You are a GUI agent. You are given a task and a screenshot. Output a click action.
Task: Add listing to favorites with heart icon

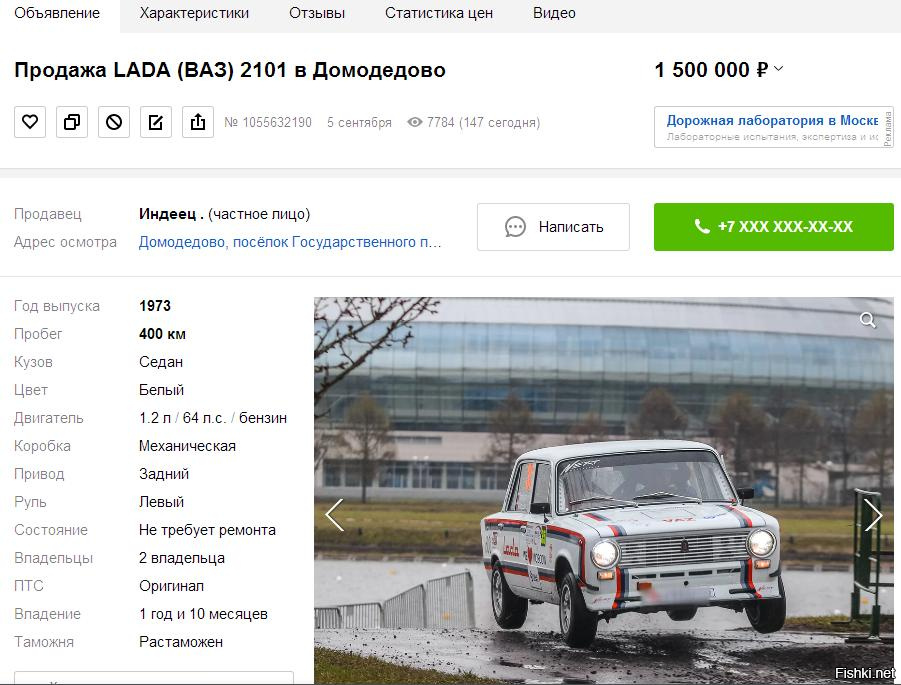tap(30, 122)
